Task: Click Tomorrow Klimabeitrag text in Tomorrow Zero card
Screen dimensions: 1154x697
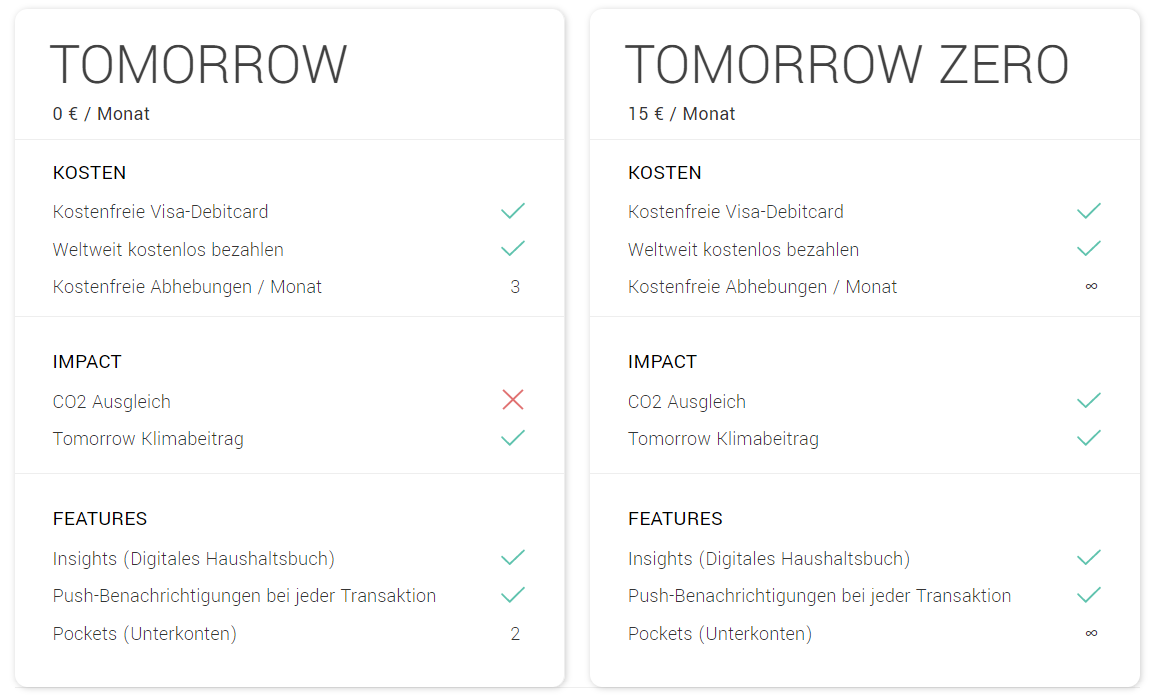Action: coord(723,439)
